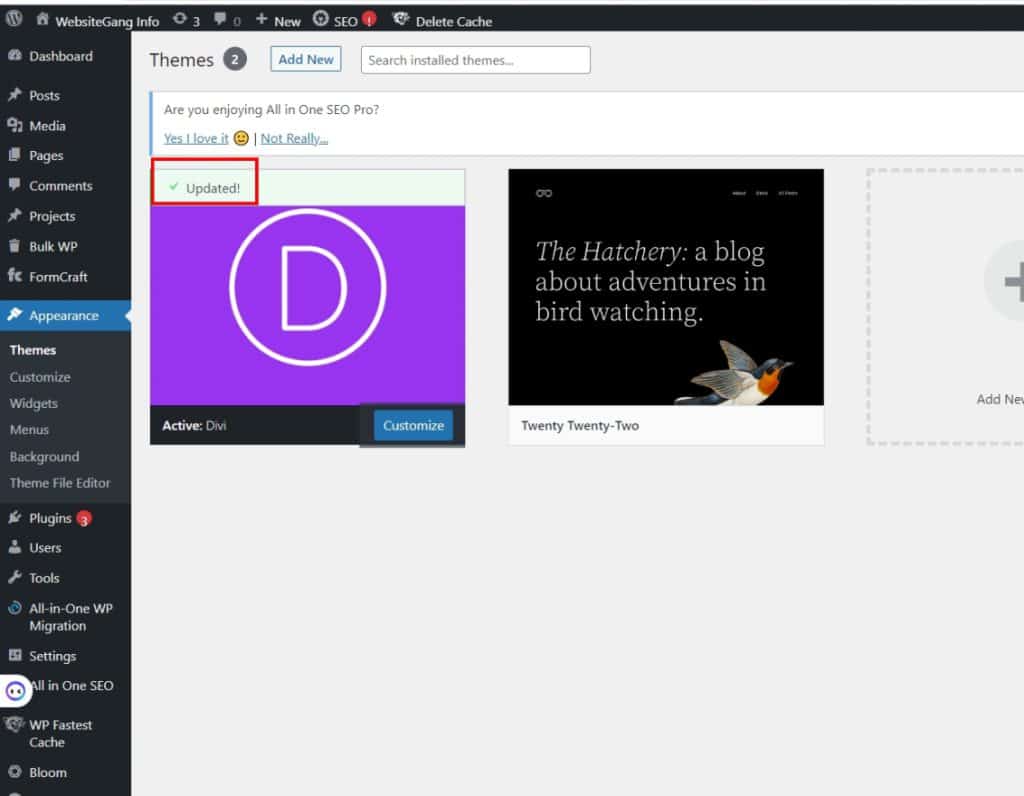Click the Comments speech bubble sidebar icon
1024x796 pixels.
click(x=14, y=185)
